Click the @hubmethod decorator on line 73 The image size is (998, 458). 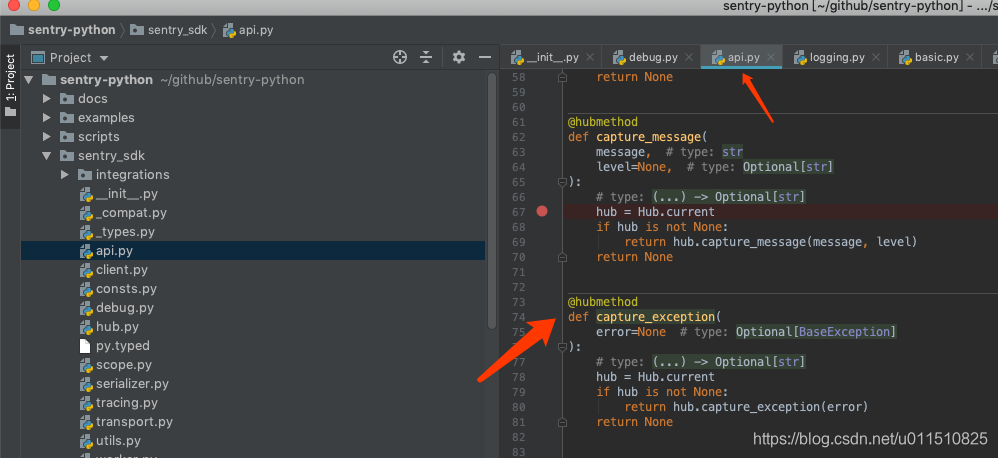(x=603, y=302)
